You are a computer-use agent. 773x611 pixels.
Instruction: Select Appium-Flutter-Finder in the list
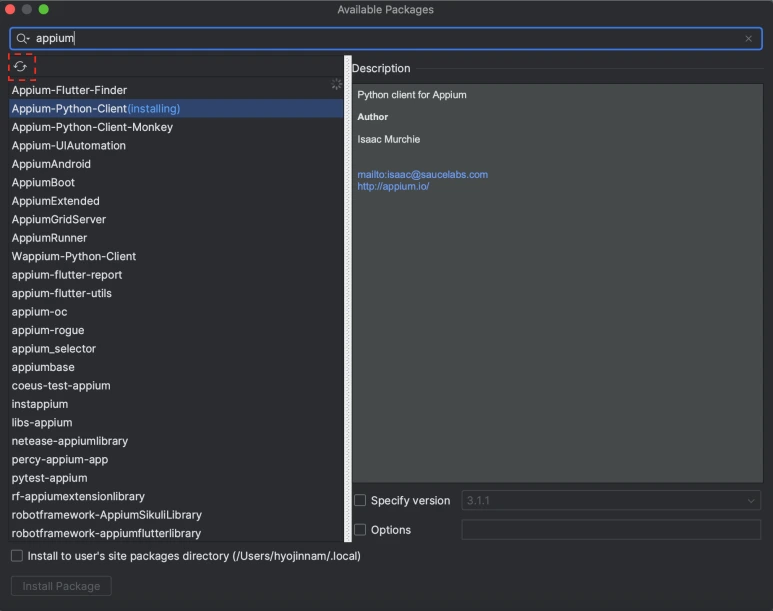coord(176,90)
